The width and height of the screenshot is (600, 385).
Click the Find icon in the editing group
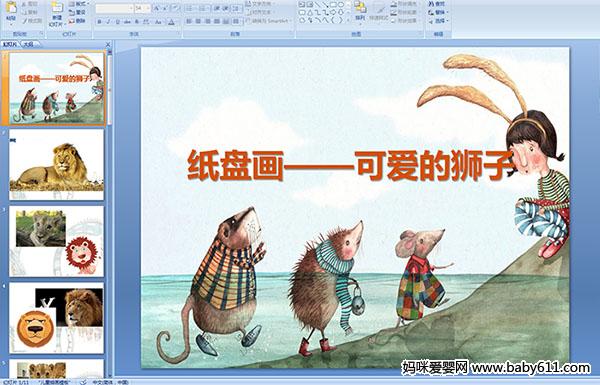coord(437,4)
